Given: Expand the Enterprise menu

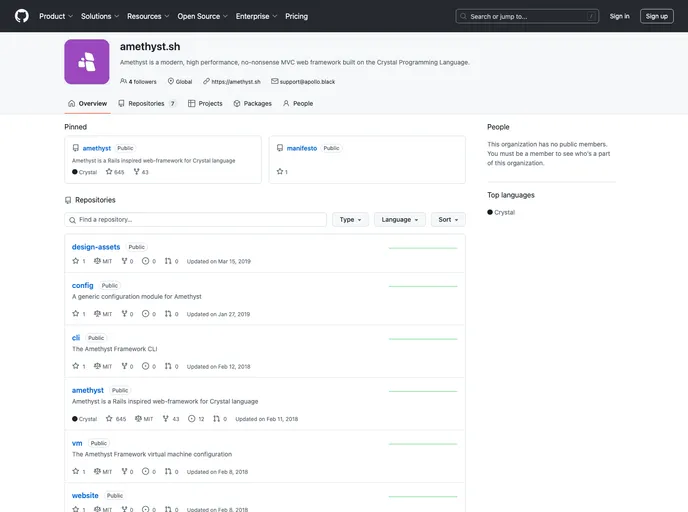Looking at the screenshot, I should click(256, 16).
